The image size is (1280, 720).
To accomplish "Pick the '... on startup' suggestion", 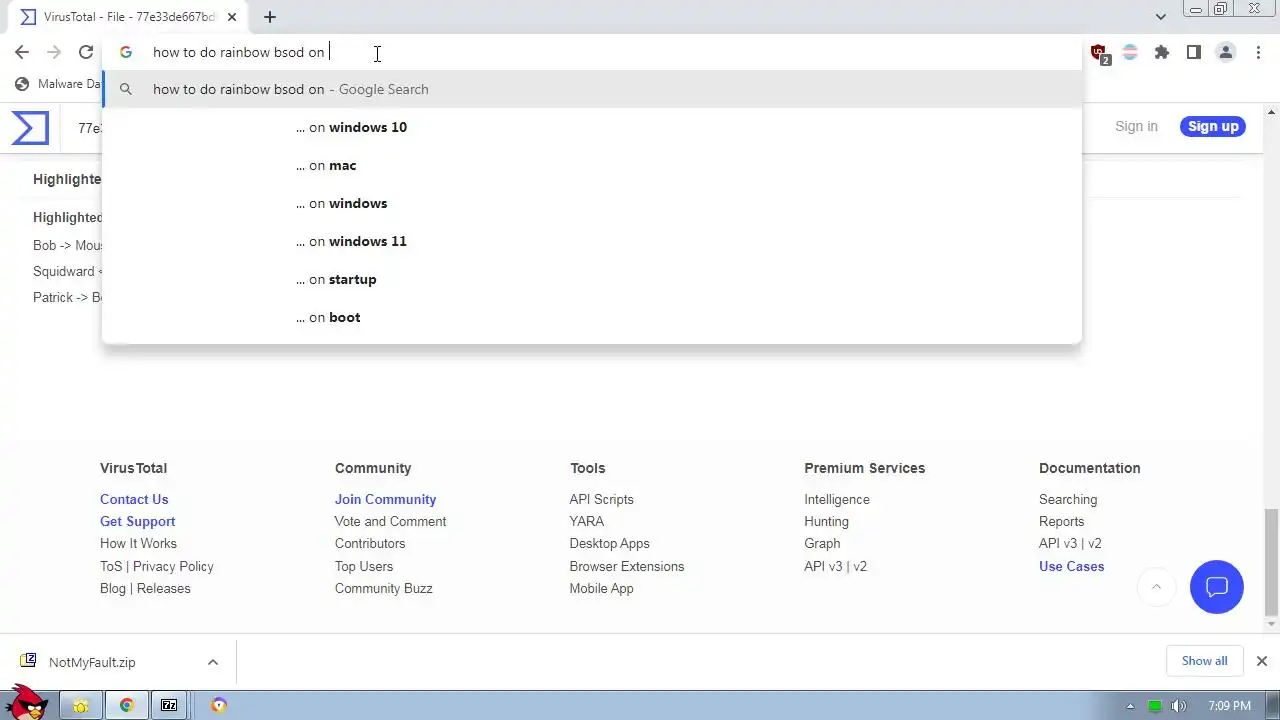I will pos(592,279).
